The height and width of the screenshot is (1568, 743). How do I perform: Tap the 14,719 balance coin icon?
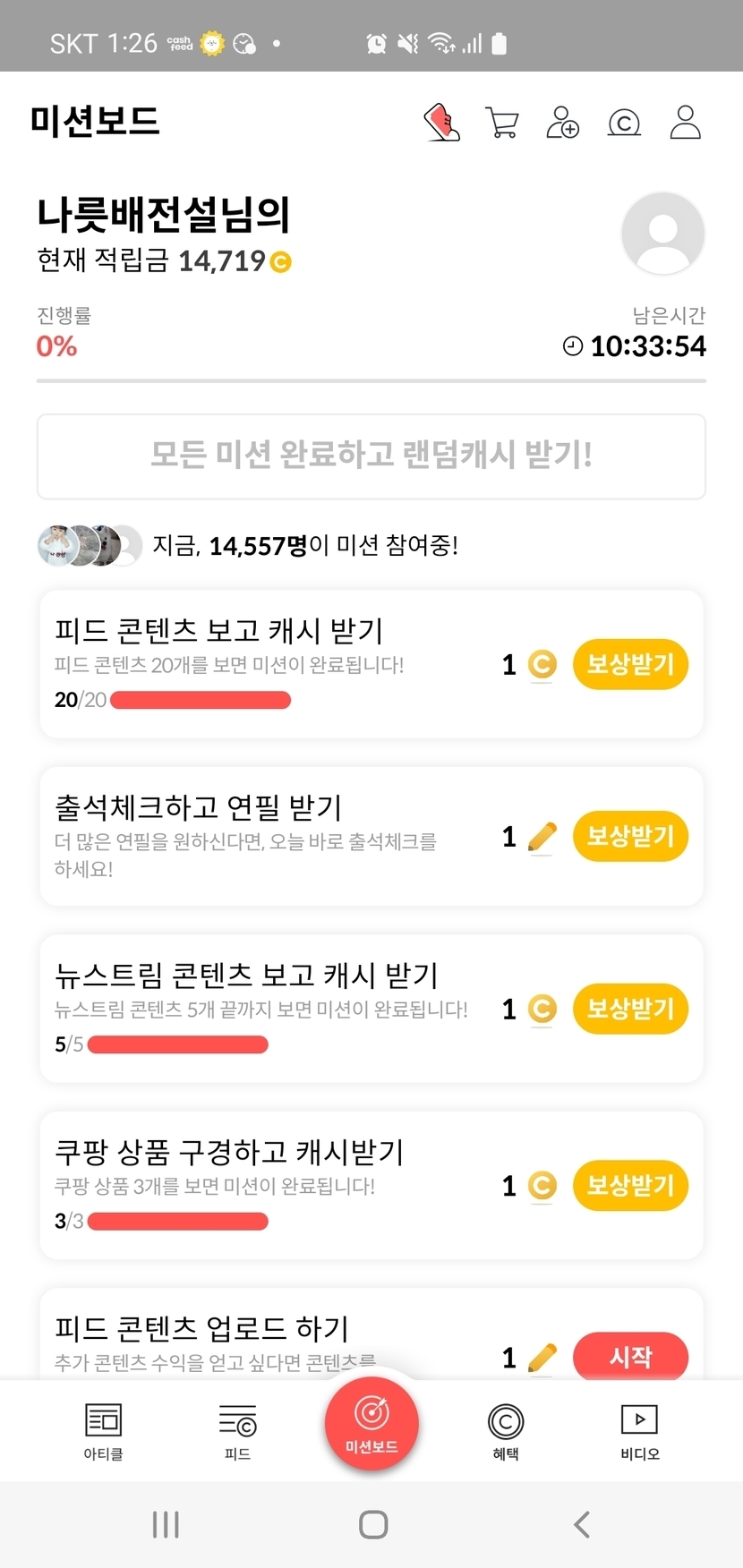(281, 262)
